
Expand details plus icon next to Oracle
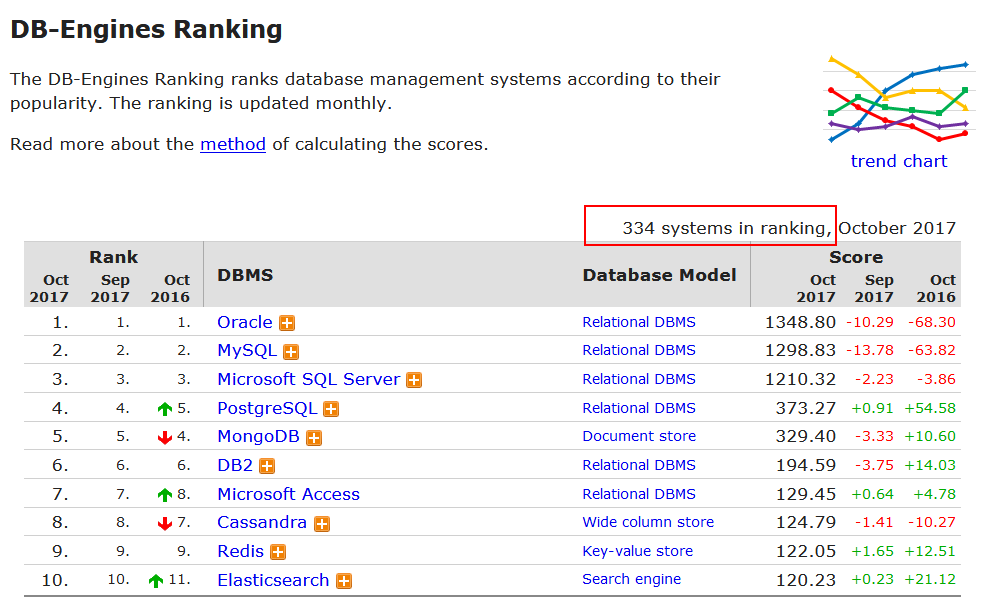click(287, 323)
